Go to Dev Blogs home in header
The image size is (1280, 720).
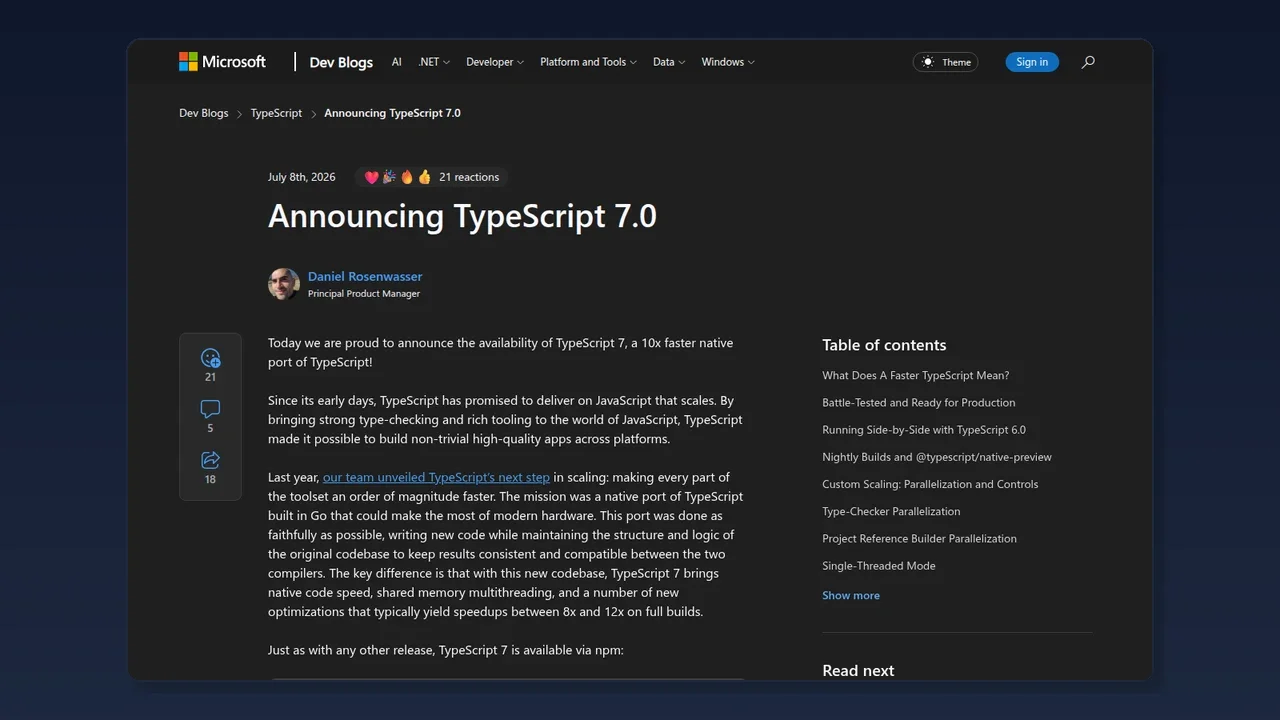tap(341, 62)
